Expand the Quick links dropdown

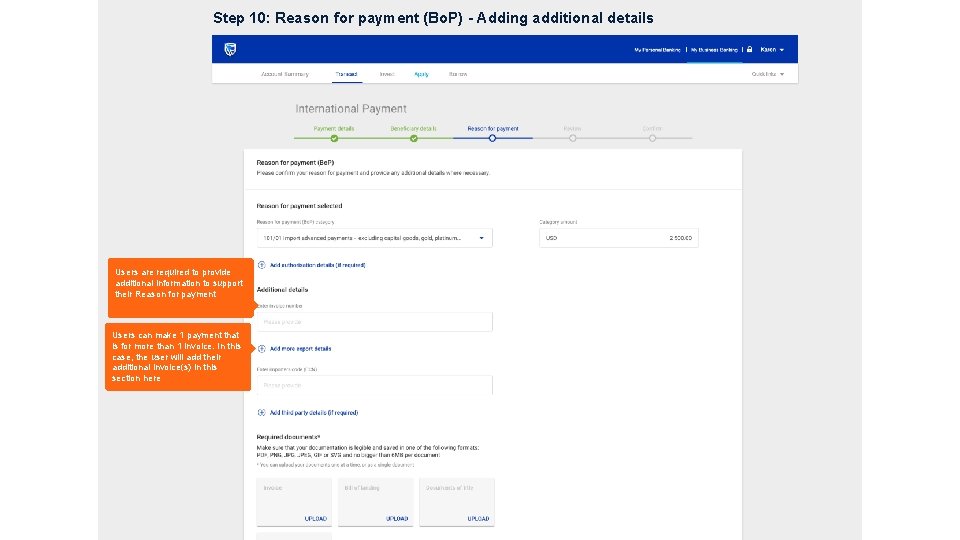768,74
